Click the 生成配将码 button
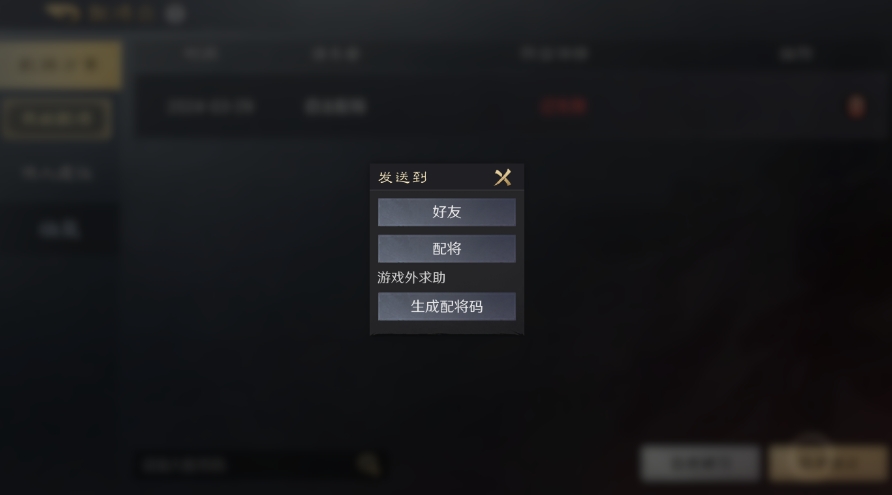 (447, 307)
